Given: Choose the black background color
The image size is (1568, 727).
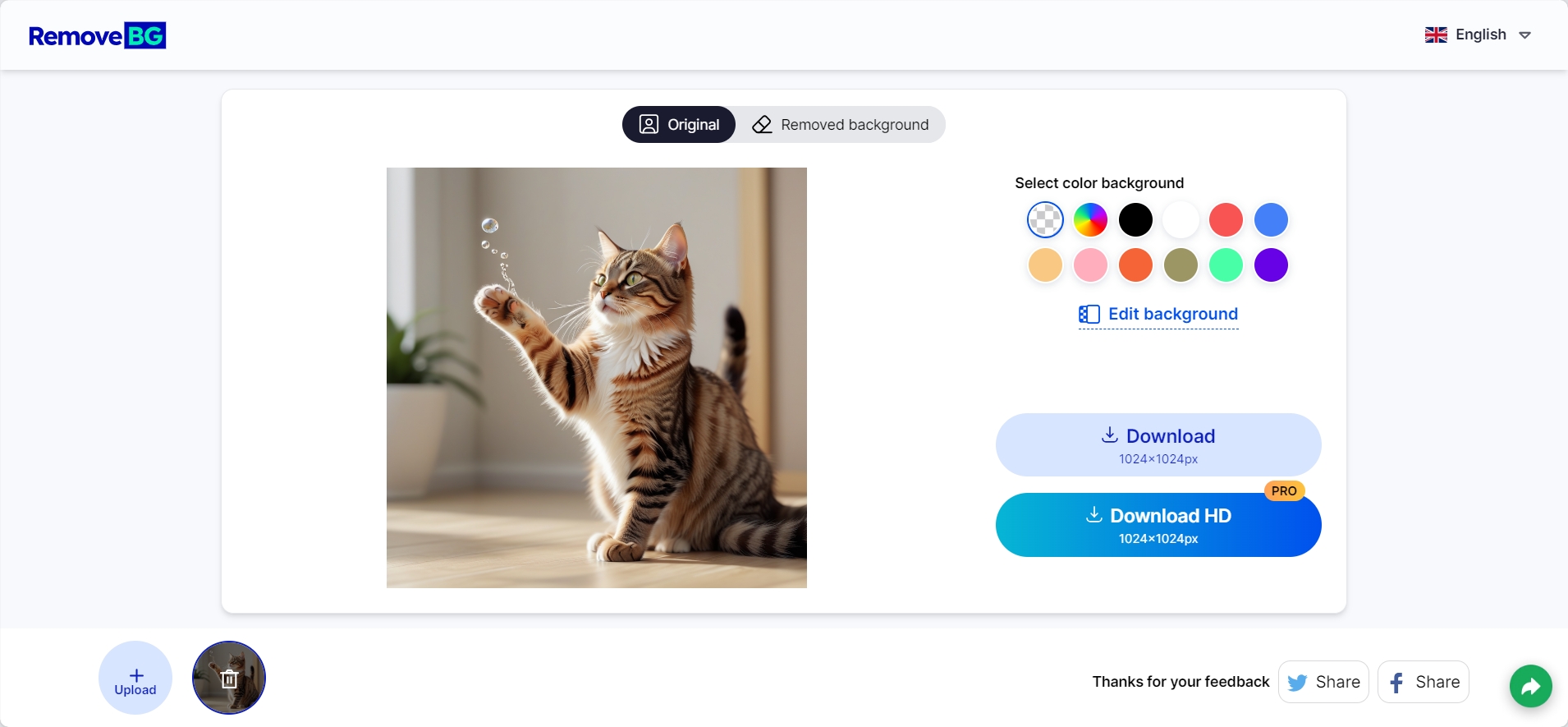Looking at the screenshot, I should click(x=1135, y=219).
